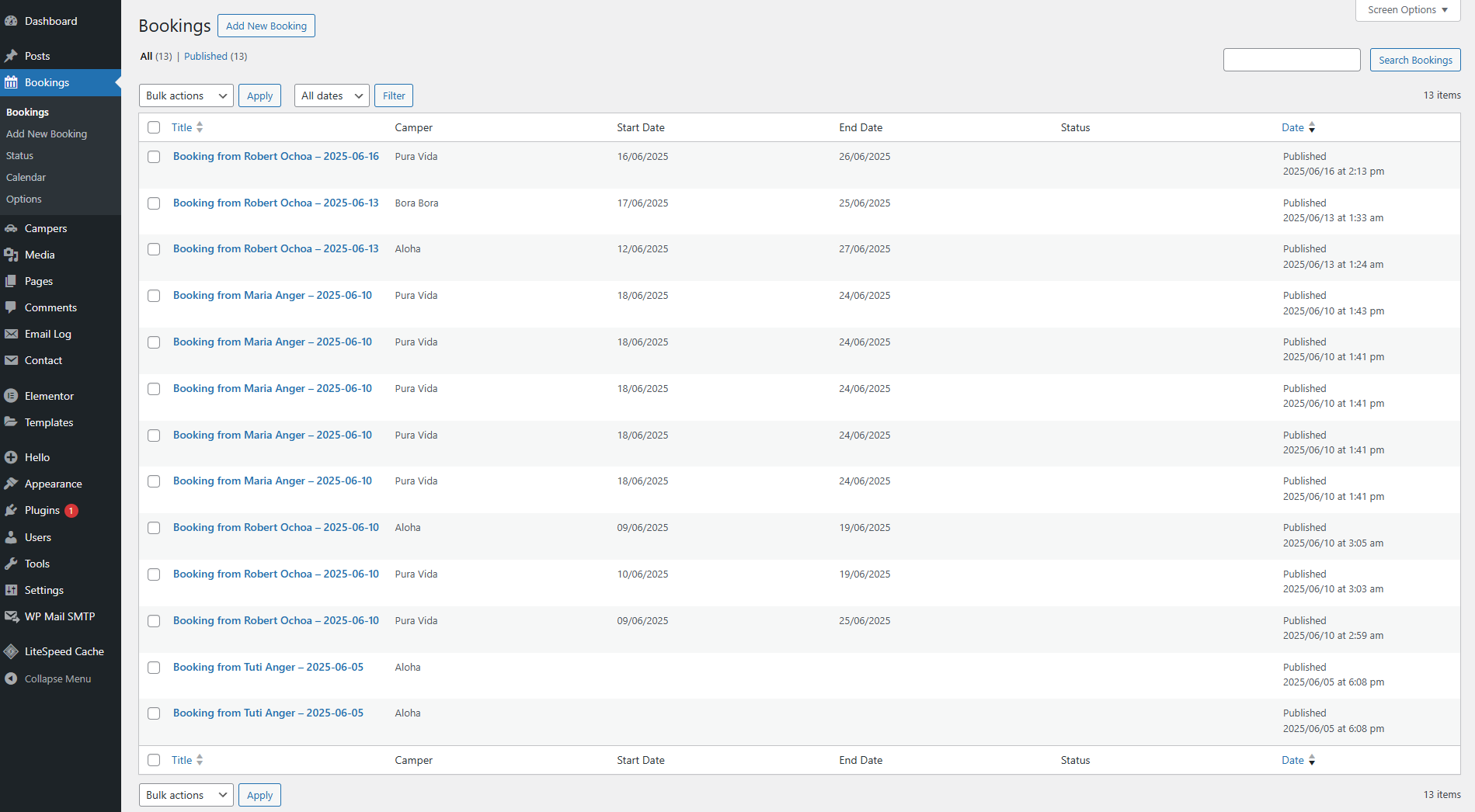Click the Elementor circular icon
The width and height of the screenshot is (1475, 812).
(x=11, y=396)
